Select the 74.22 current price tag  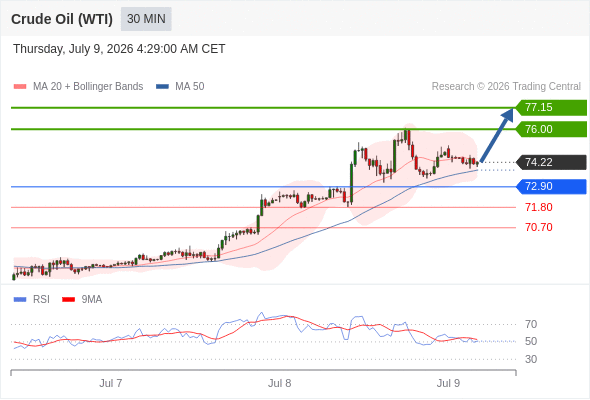coord(551,163)
